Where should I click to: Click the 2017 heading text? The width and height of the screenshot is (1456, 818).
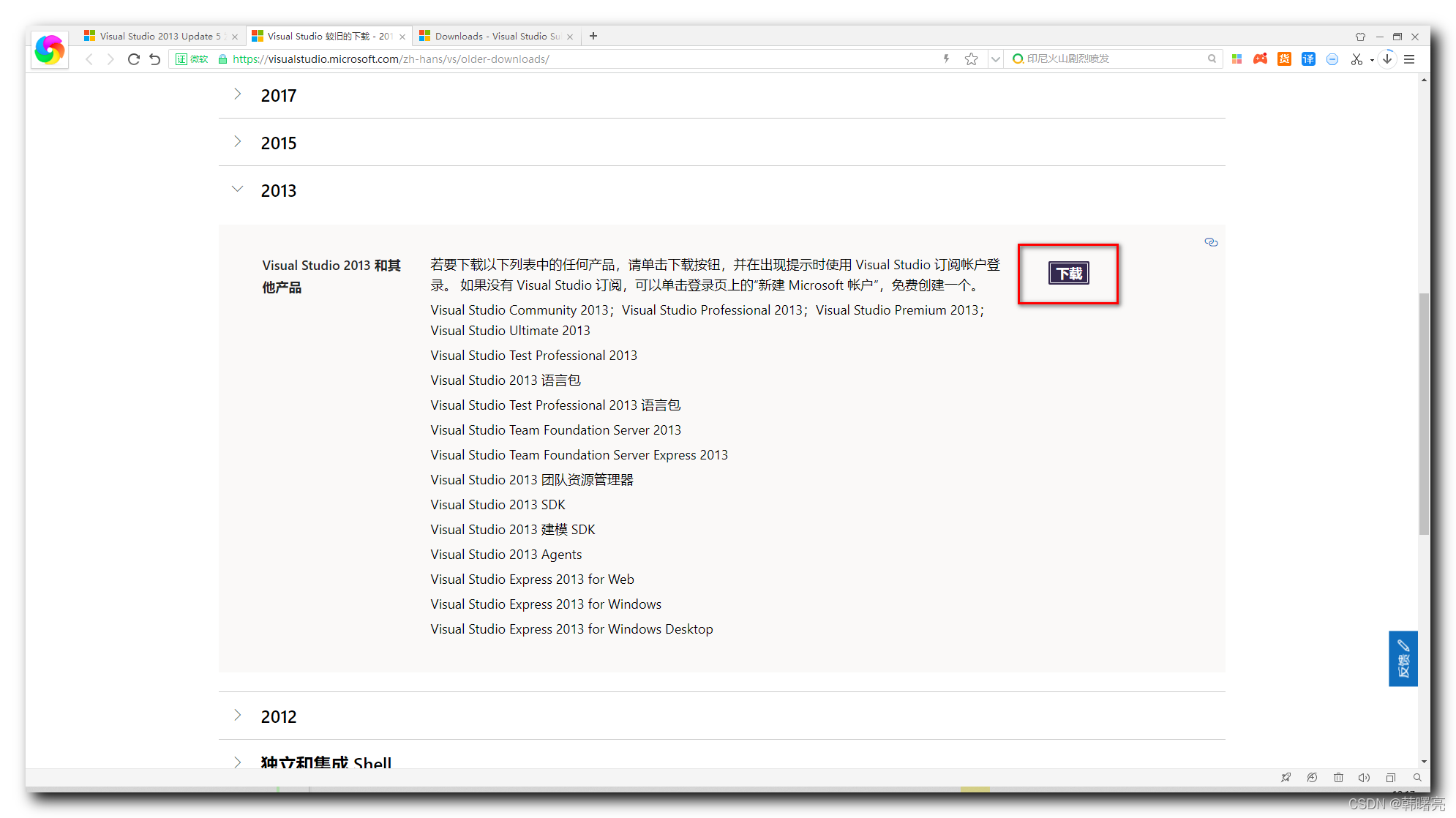coord(279,96)
